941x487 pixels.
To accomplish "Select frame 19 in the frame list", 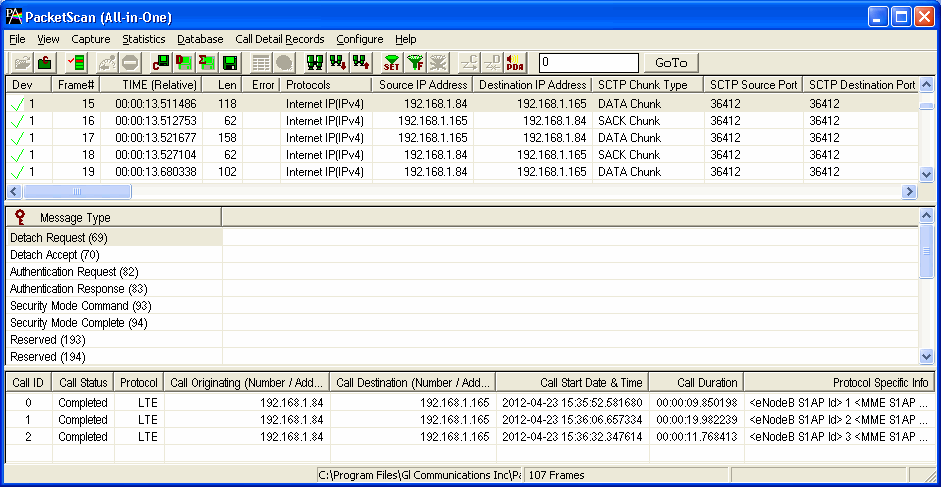I will click(462, 172).
